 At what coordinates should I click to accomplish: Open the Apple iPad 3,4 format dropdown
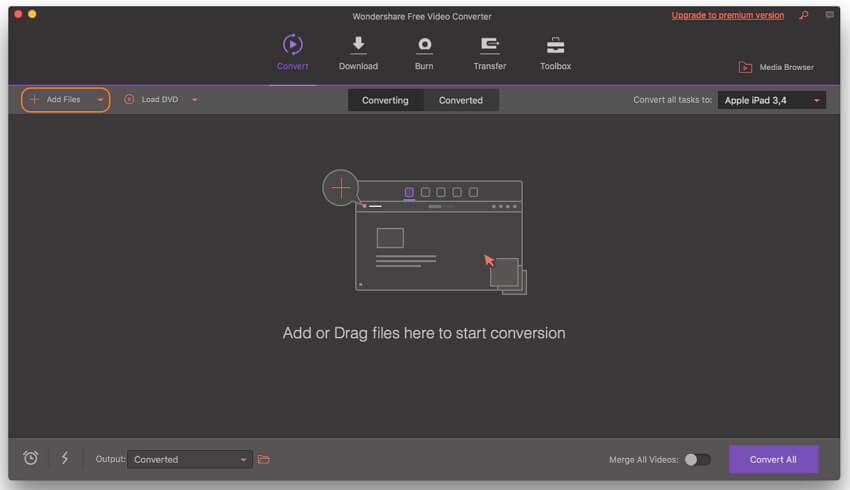[x=771, y=100]
